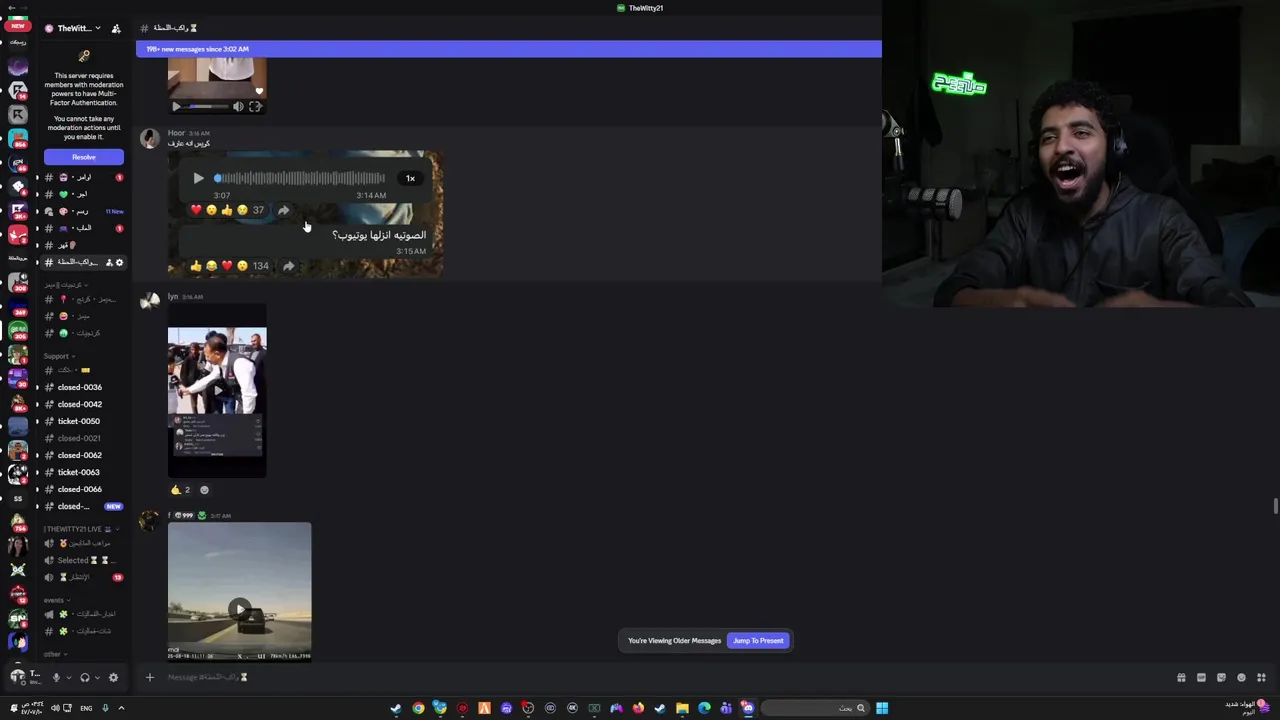
Task: Click the chat scrollbar thumb
Action: 1276,505
